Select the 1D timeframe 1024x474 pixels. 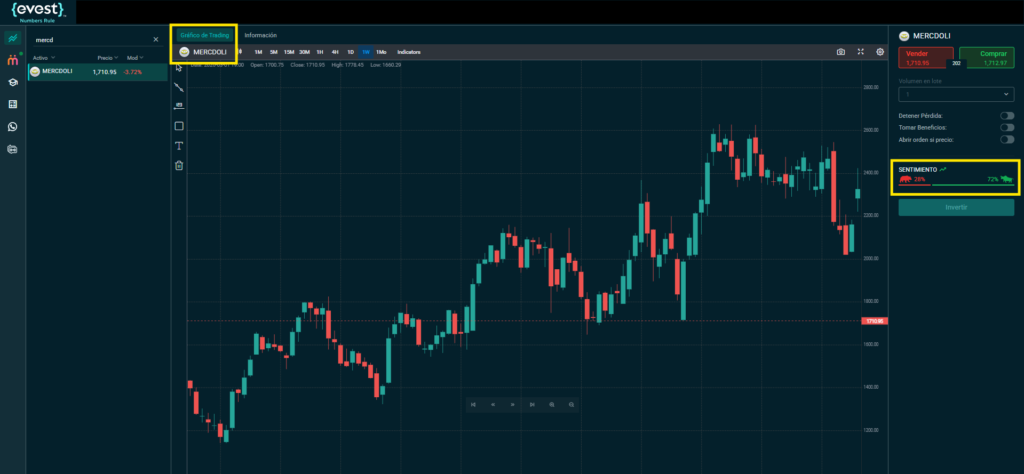pyautogui.click(x=350, y=51)
